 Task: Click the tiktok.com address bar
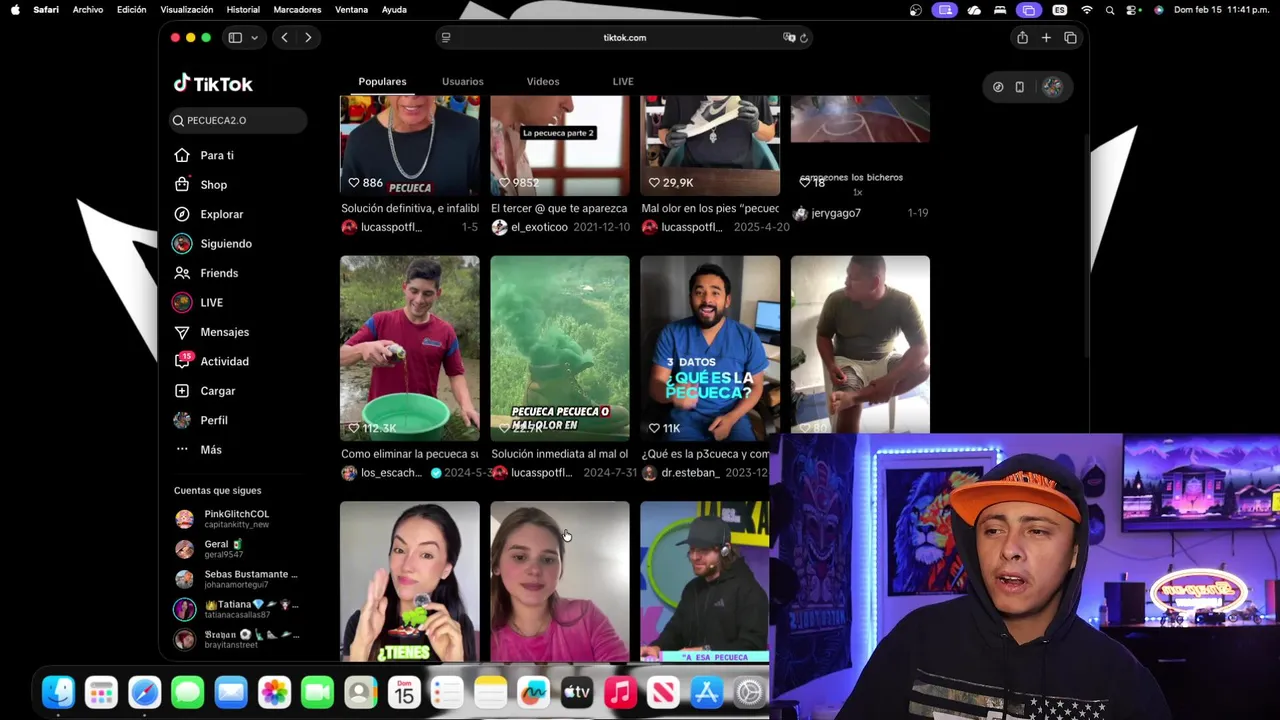tap(625, 38)
